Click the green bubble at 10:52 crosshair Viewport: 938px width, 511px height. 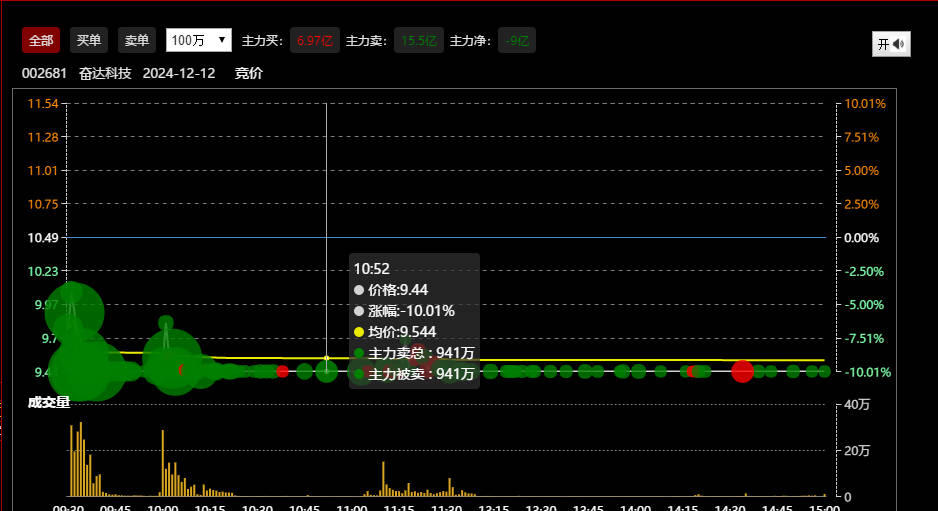click(326, 371)
